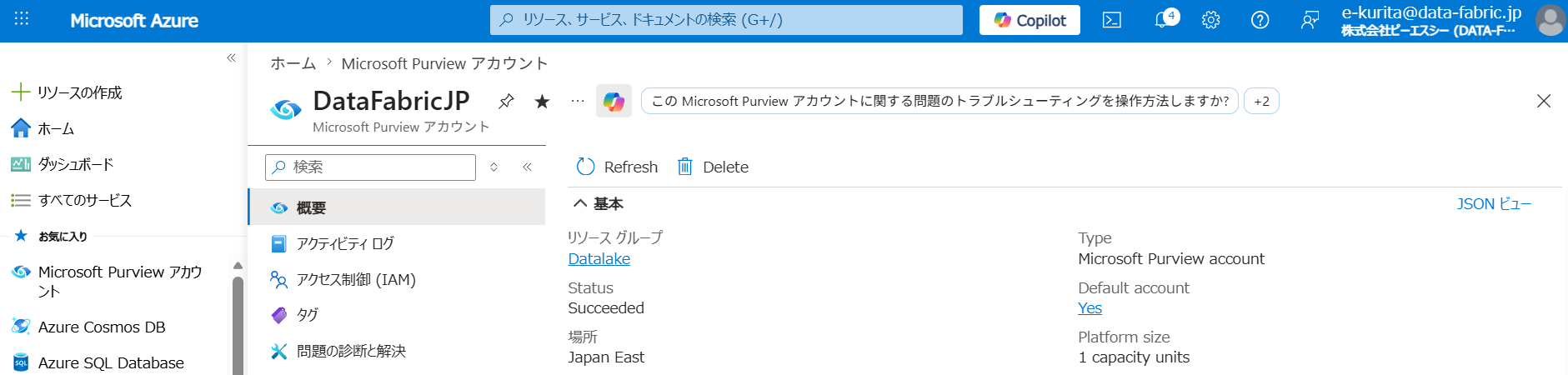Image resolution: width=1568 pixels, height=375 pixels.
Task: Click the お気に入り header
Action: (x=63, y=237)
